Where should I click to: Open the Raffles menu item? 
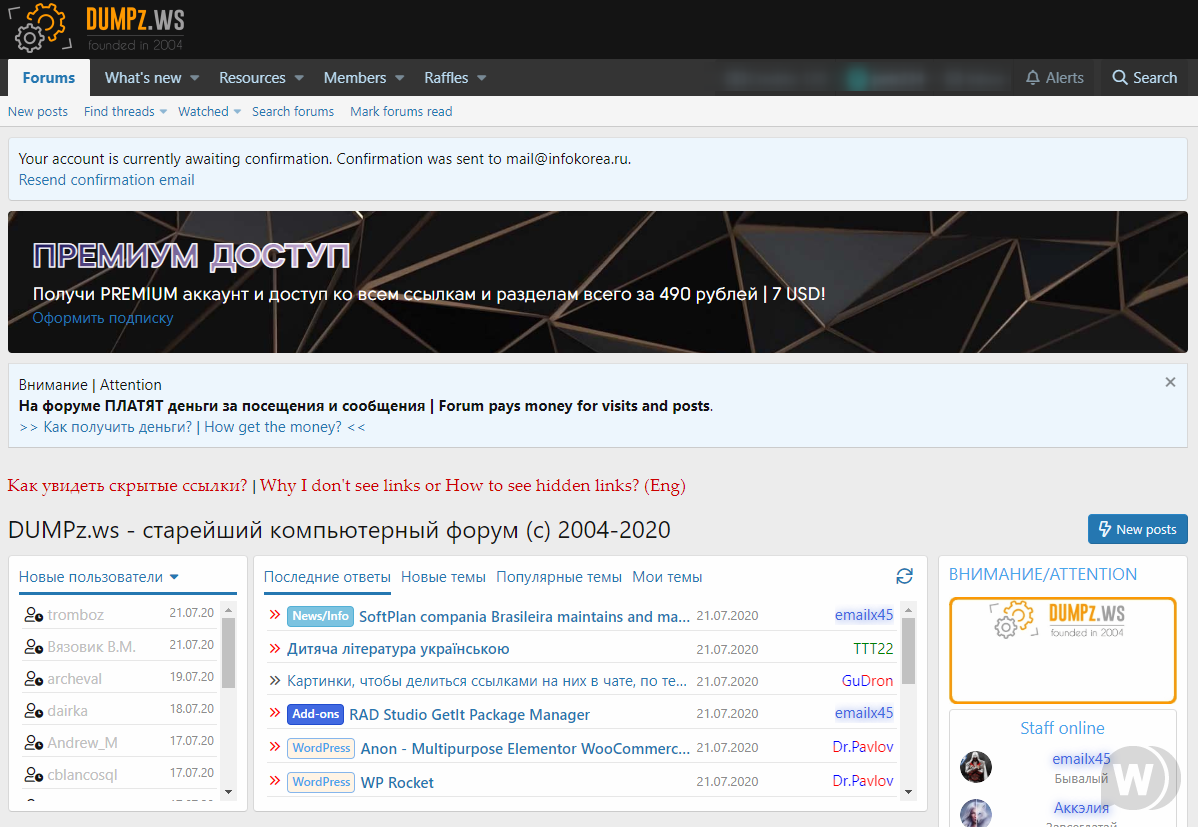[x=446, y=78]
